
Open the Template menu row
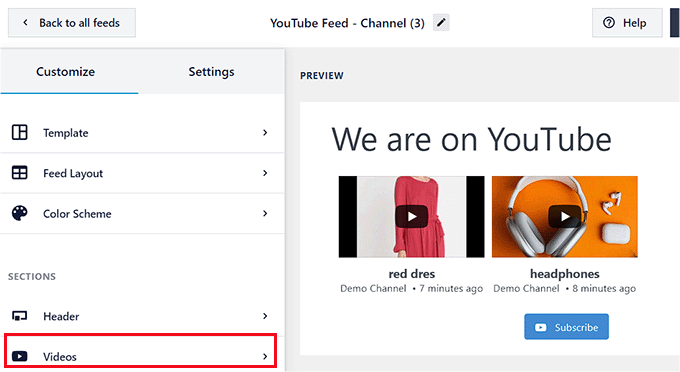point(142,133)
